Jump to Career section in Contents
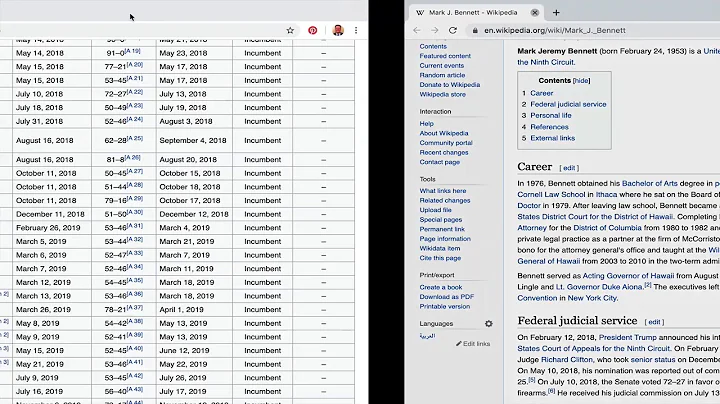720x404 pixels. tap(542, 93)
